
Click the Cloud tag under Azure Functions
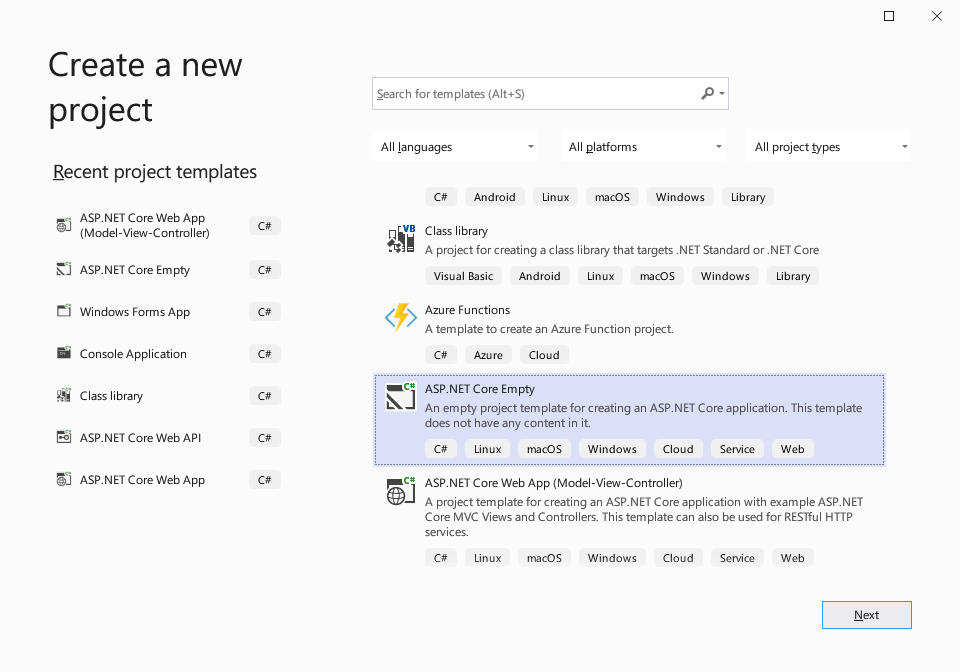click(x=544, y=355)
